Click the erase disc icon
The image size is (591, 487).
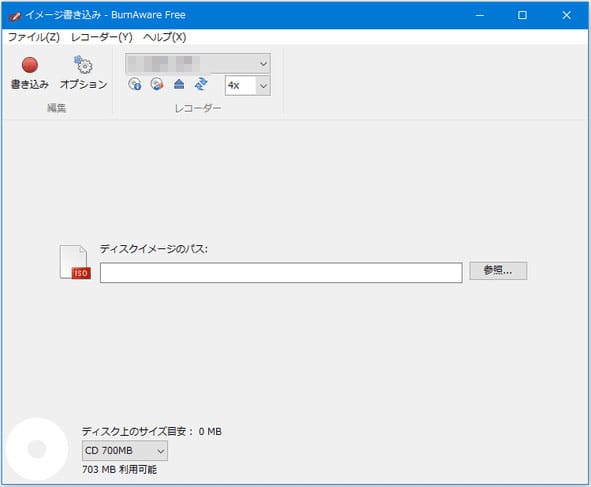(x=157, y=84)
